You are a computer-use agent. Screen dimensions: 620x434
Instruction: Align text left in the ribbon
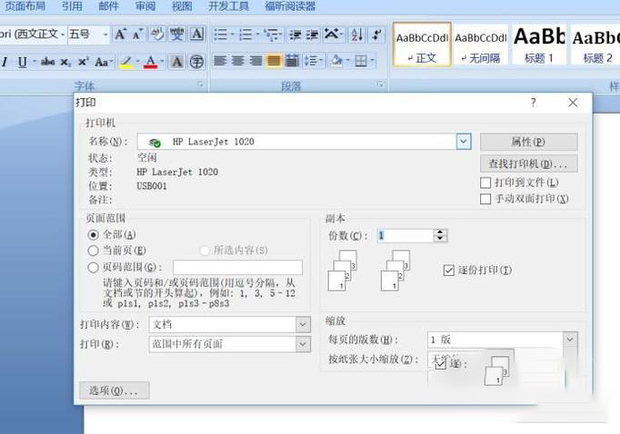[x=220, y=61]
